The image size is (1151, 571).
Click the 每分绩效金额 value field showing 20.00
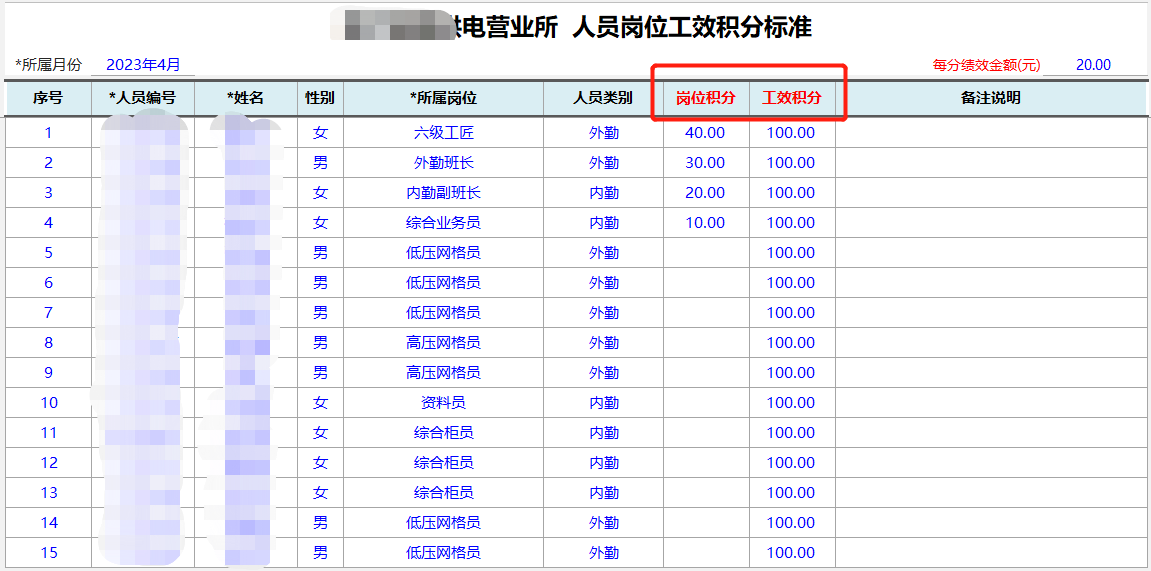click(1093, 65)
